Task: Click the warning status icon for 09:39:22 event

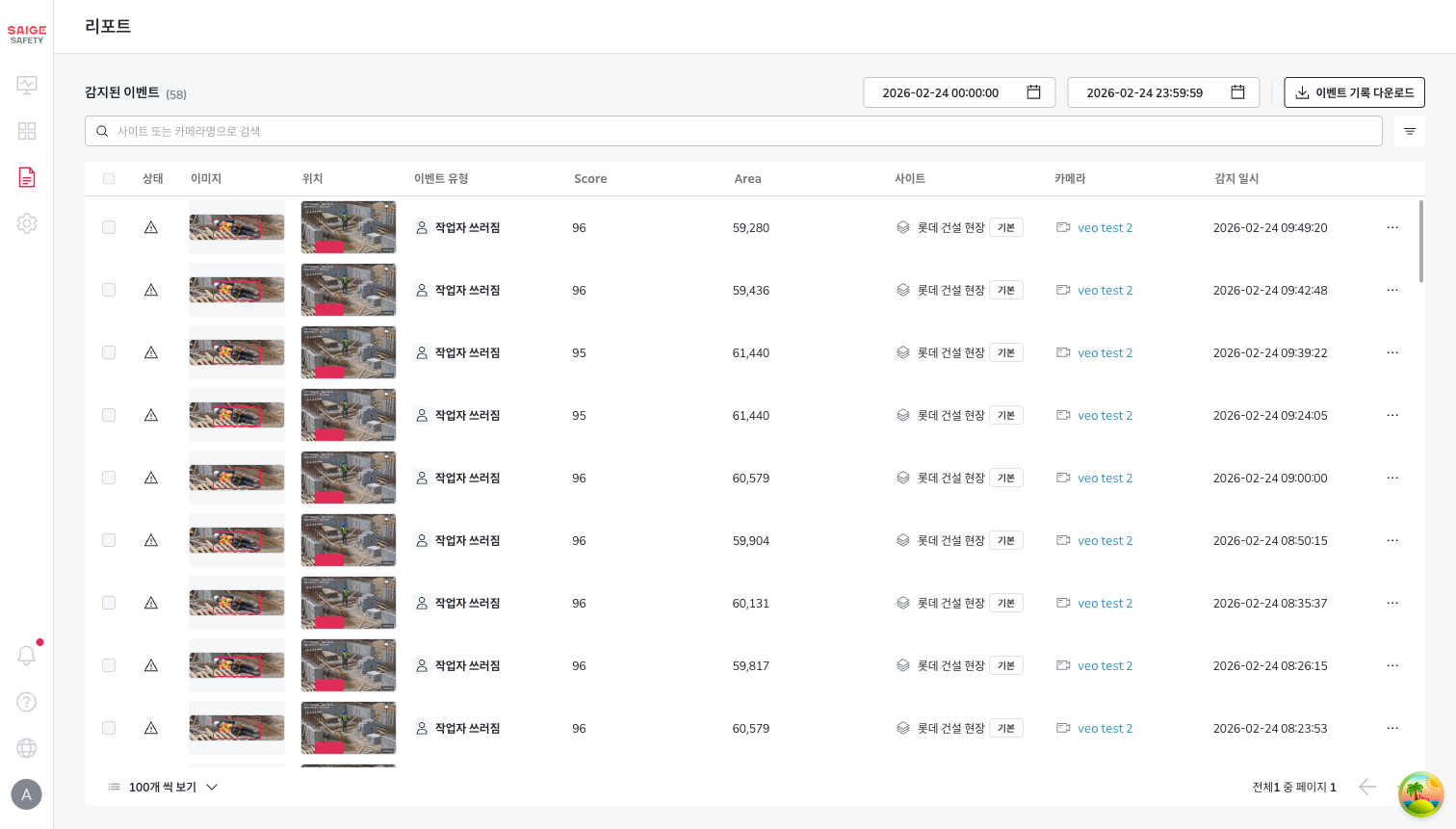Action: [x=151, y=352]
